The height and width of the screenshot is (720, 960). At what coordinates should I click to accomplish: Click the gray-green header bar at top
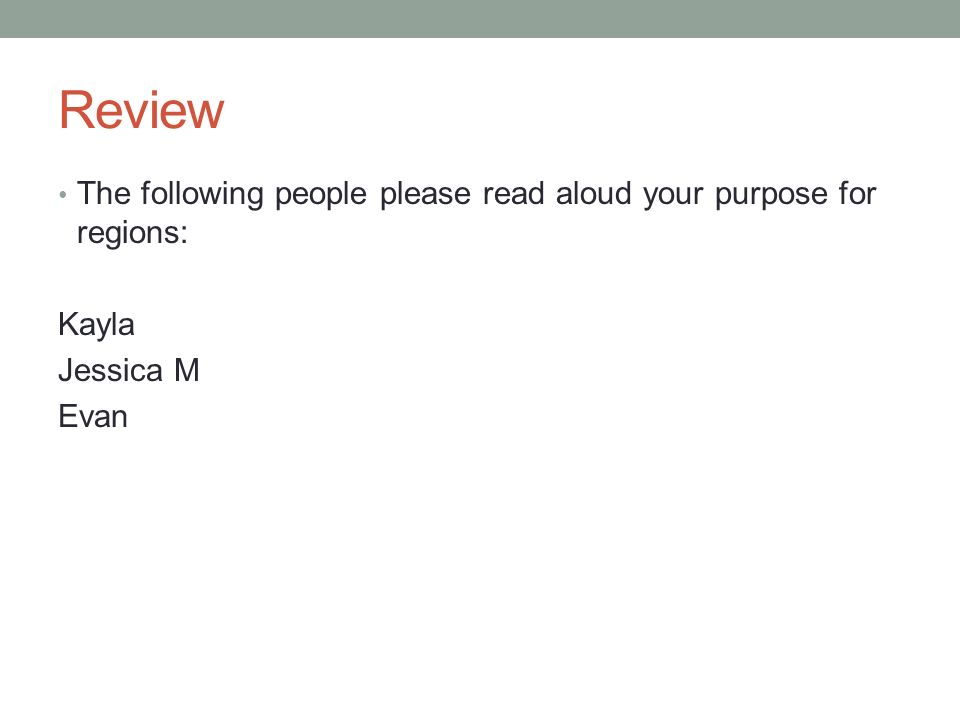(480, 18)
